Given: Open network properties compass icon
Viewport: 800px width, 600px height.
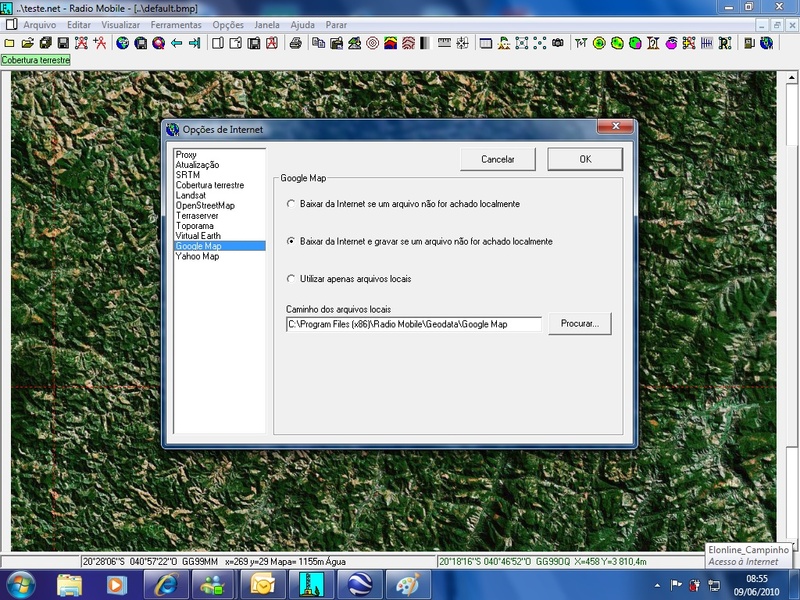Looking at the screenshot, I should [82, 43].
